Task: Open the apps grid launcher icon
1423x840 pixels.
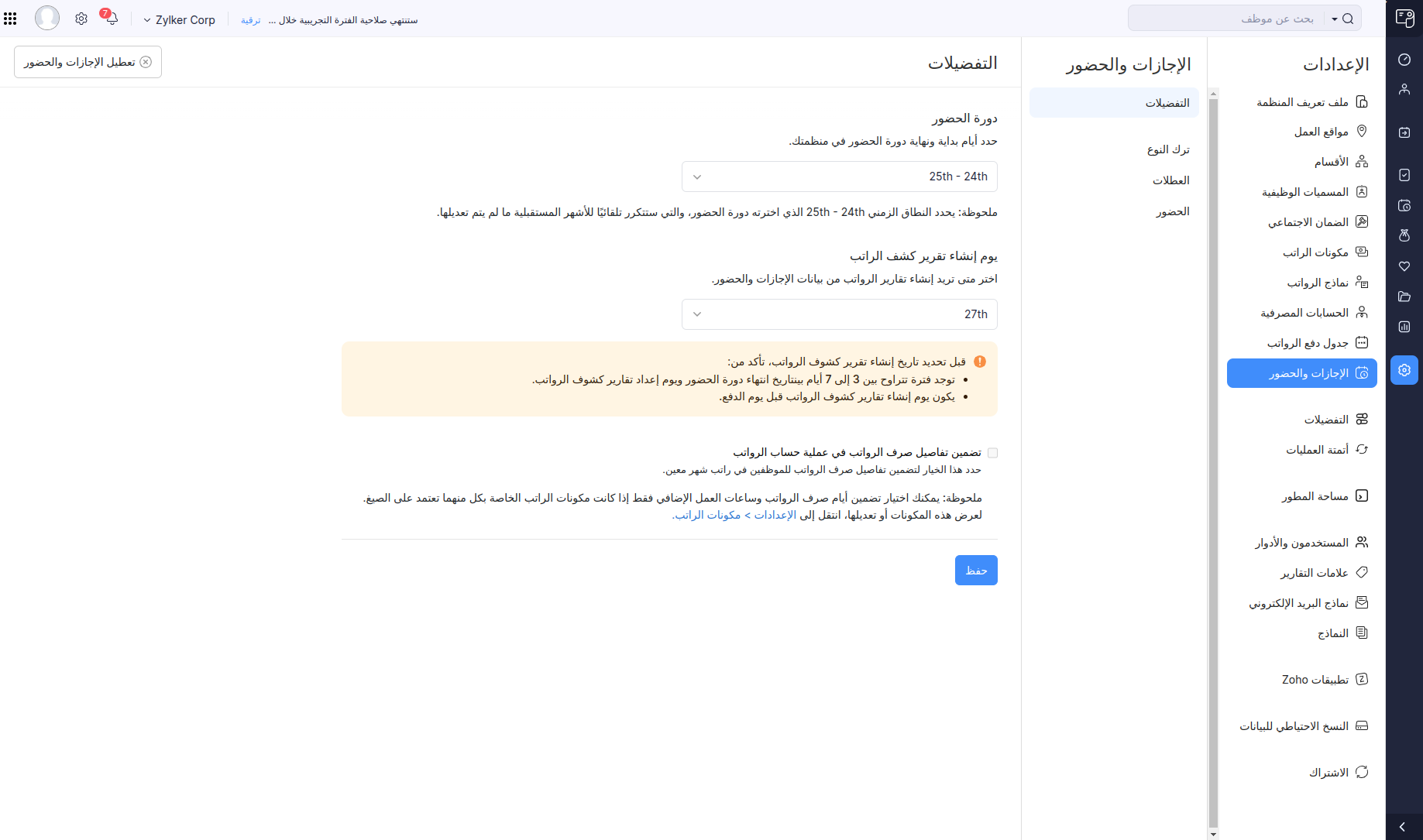Action: pos(10,19)
